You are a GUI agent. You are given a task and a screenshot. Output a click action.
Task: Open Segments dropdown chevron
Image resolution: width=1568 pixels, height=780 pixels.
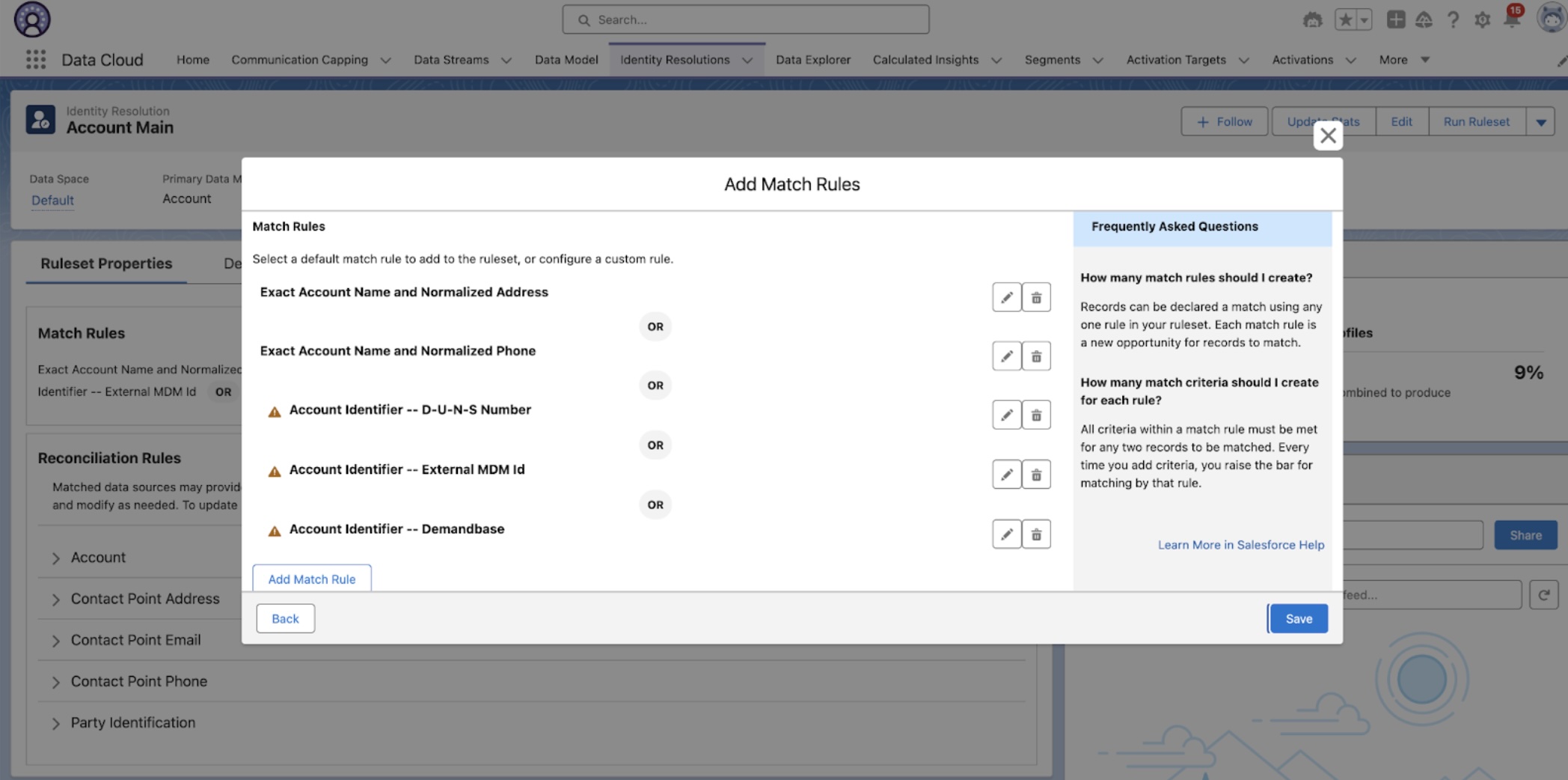pyautogui.click(x=1098, y=61)
